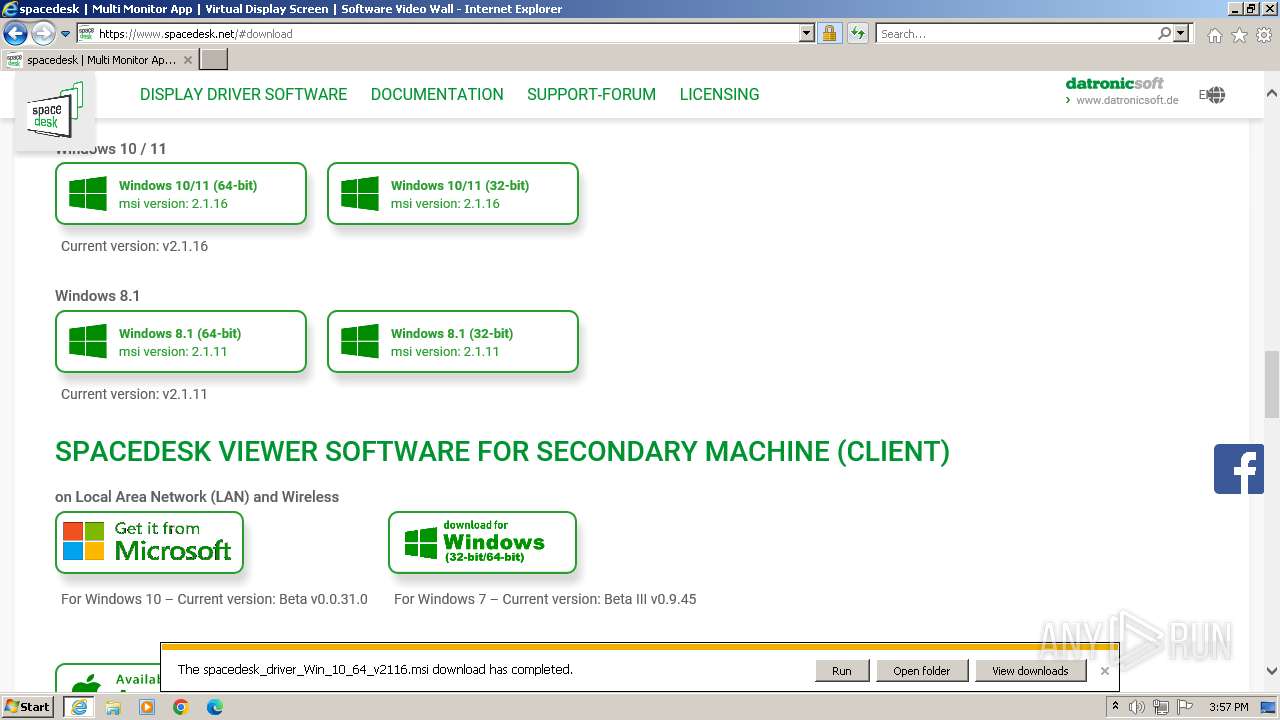Image resolution: width=1280 pixels, height=720 pixels.
Task: Open the recent pages dropdown arrow
Action: click(66, 34)
